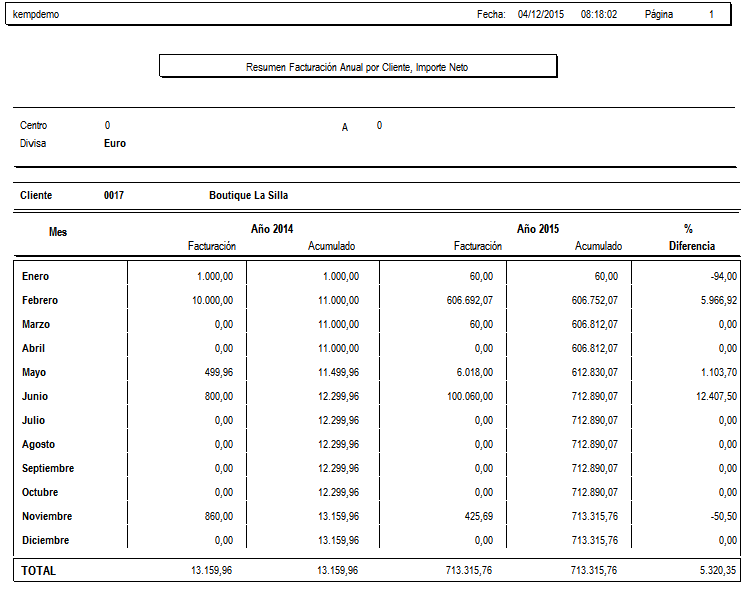Click TOTAL row 2014 billing value 13.159,96
Viewport: 747px width, 590px height.
212,570
